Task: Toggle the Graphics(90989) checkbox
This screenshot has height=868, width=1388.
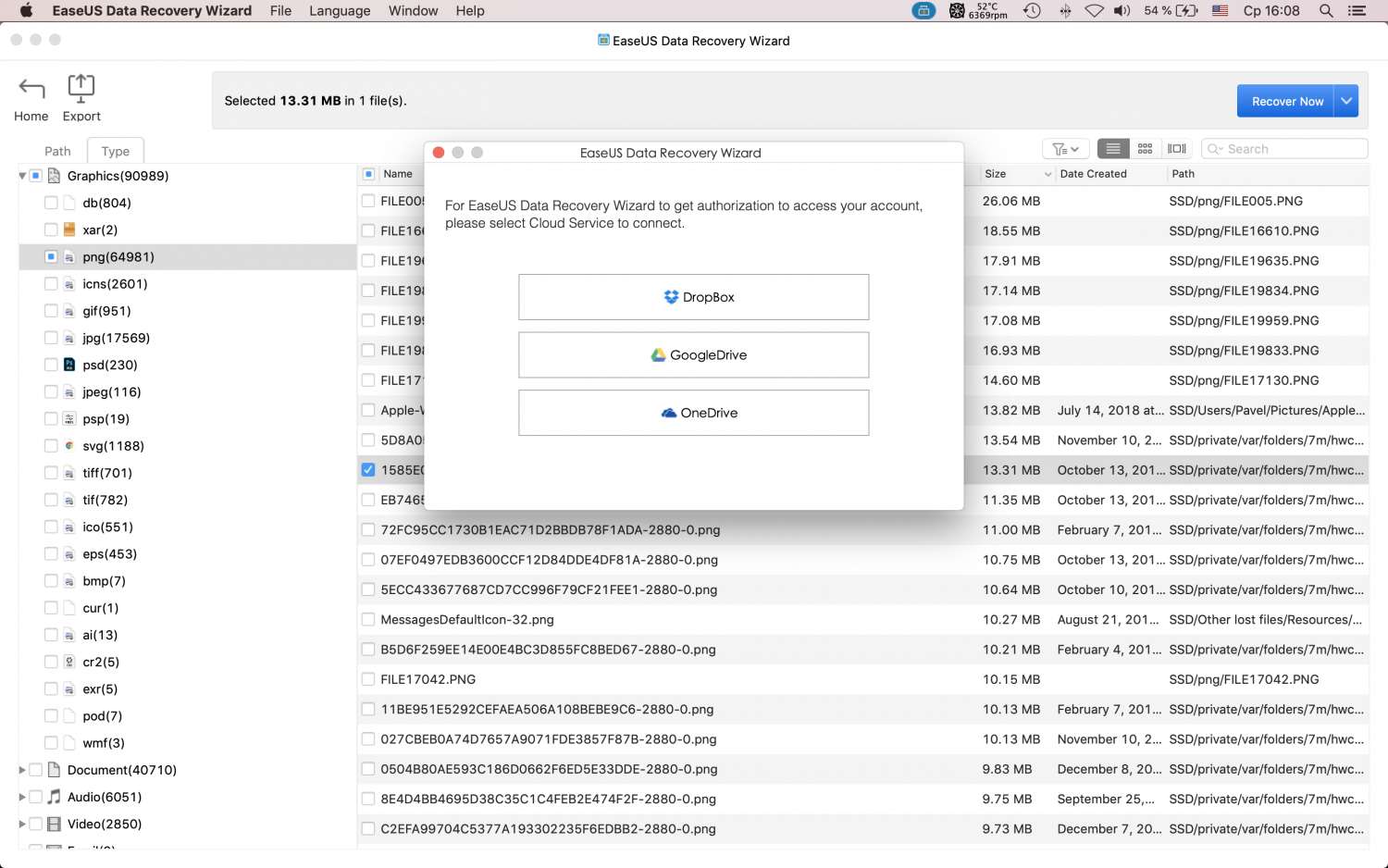Action: [35, 176]
